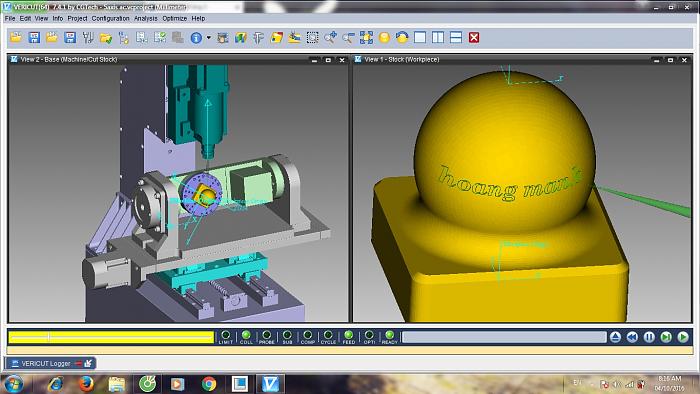Open the Optimize menu

pyautogui.click(x=175, y=18)
